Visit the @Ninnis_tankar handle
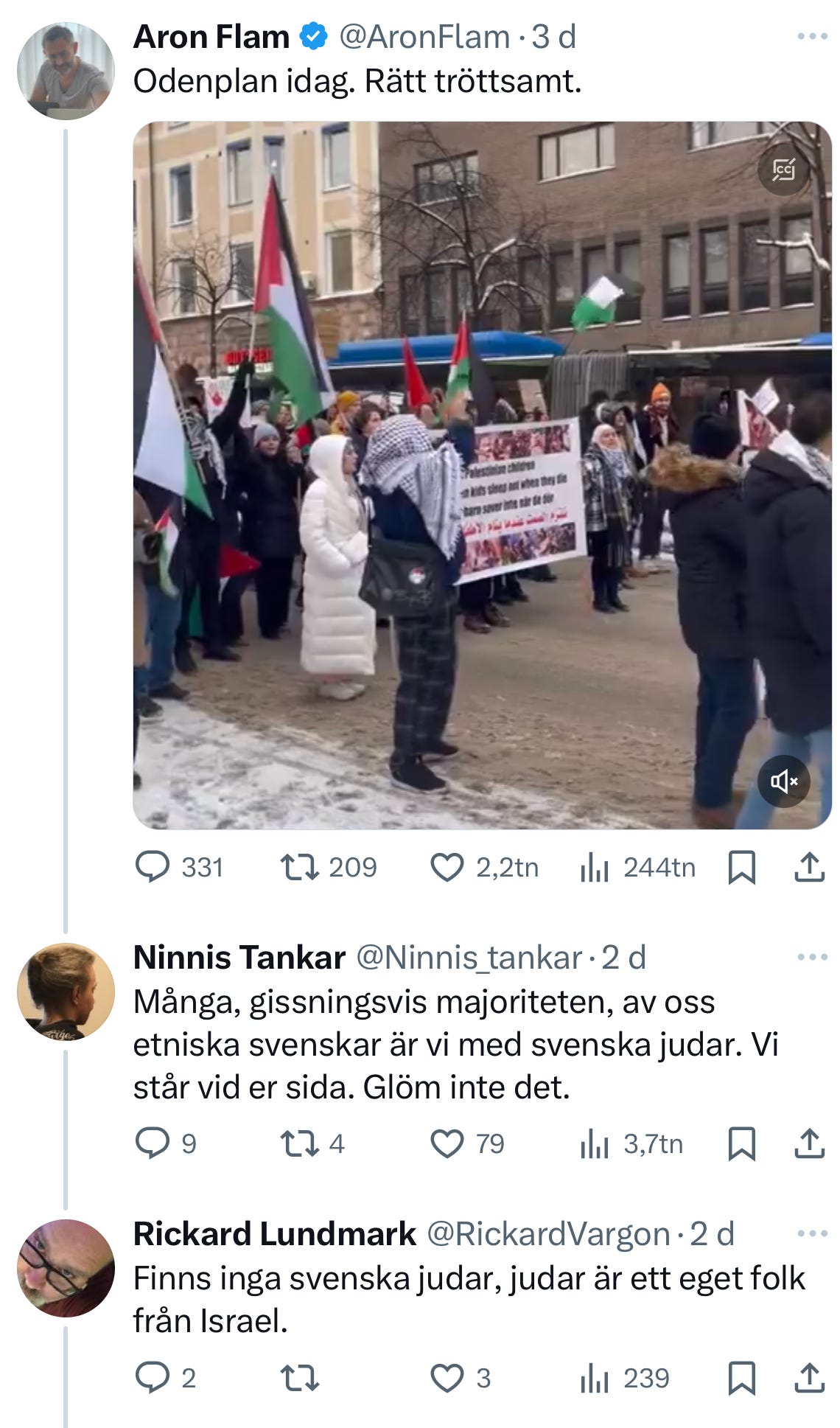The height and width of the screenshot is (1428, 840). 469,958
